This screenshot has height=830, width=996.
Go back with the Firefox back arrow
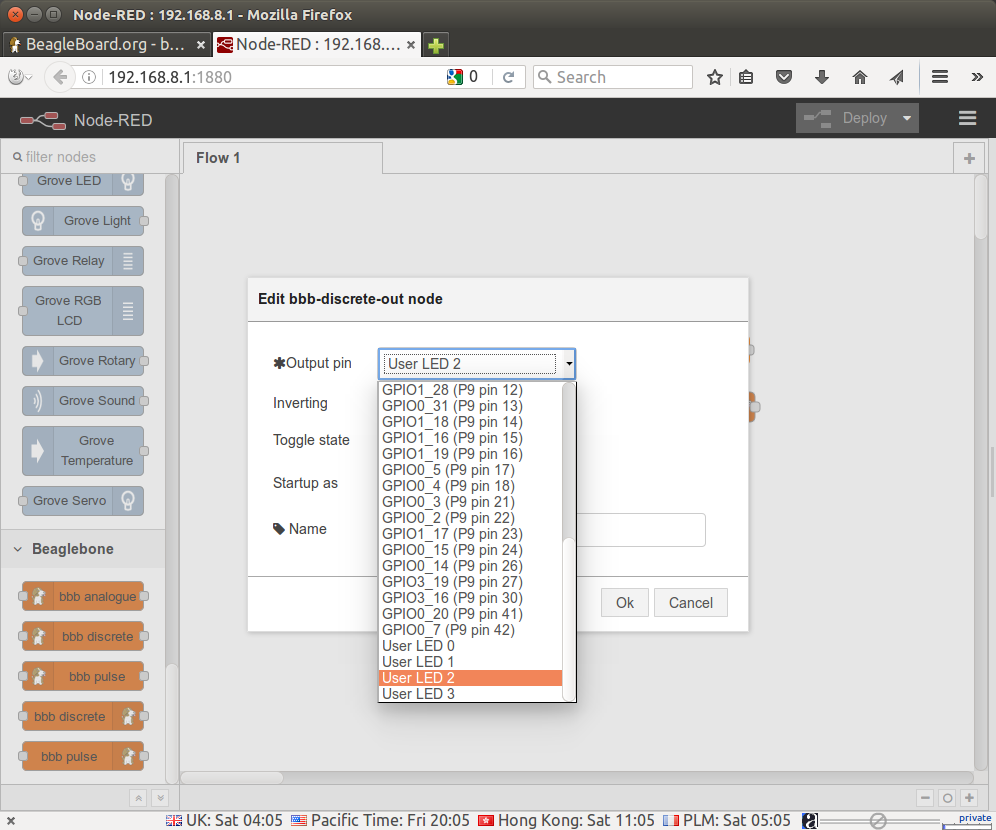point(60,77)
